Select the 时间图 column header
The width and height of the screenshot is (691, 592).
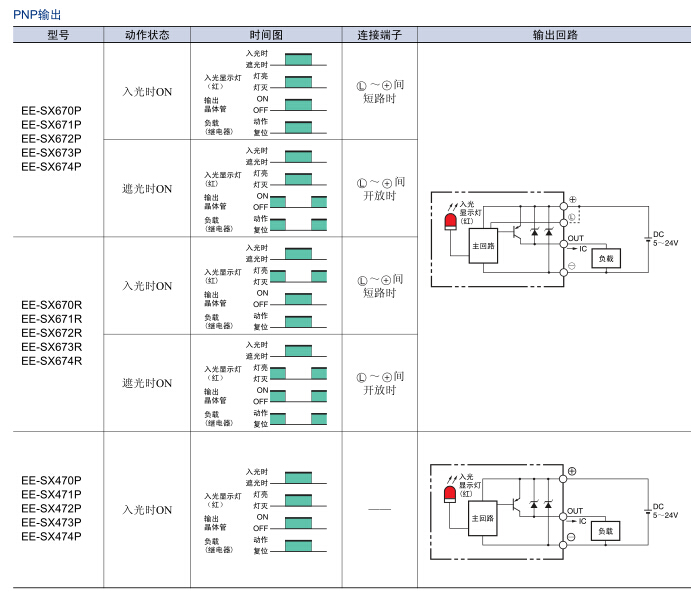[266, 35]
